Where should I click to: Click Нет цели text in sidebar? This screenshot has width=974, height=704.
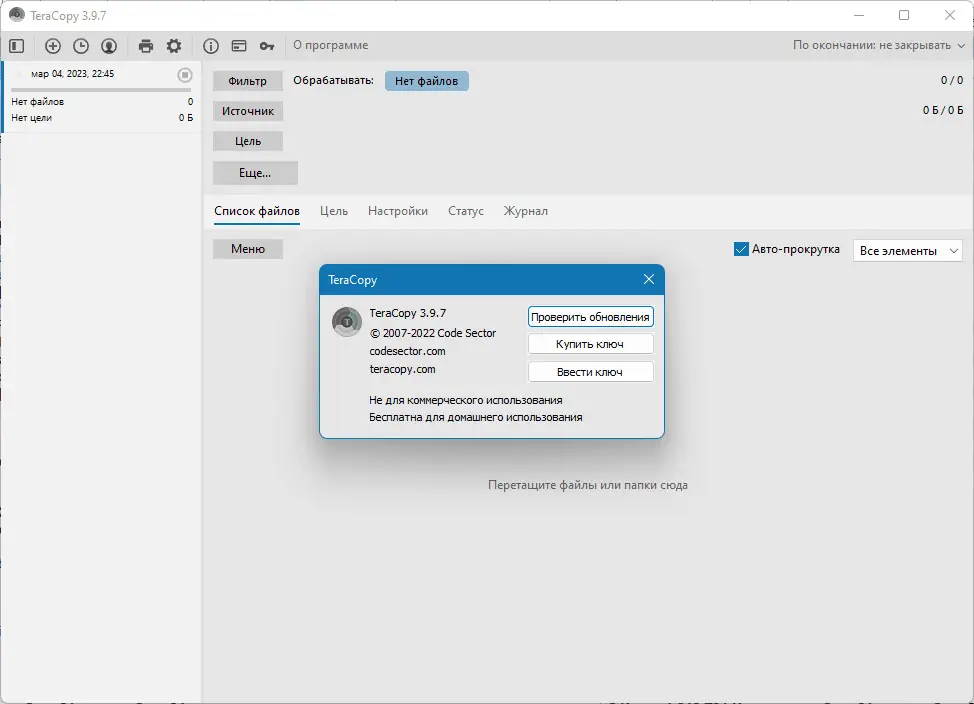coord(32,118)
